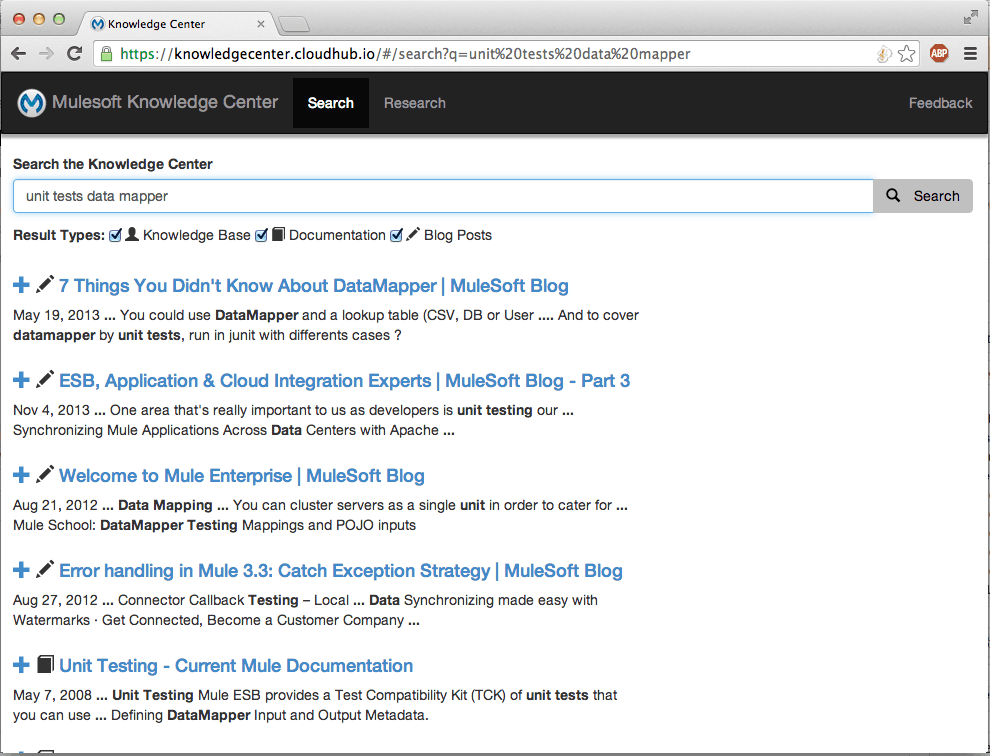The width and height of the screenshot is (990, 756).
Task: Toggle the Documentation result type checkbox
Action: click(x=262, y=235)
